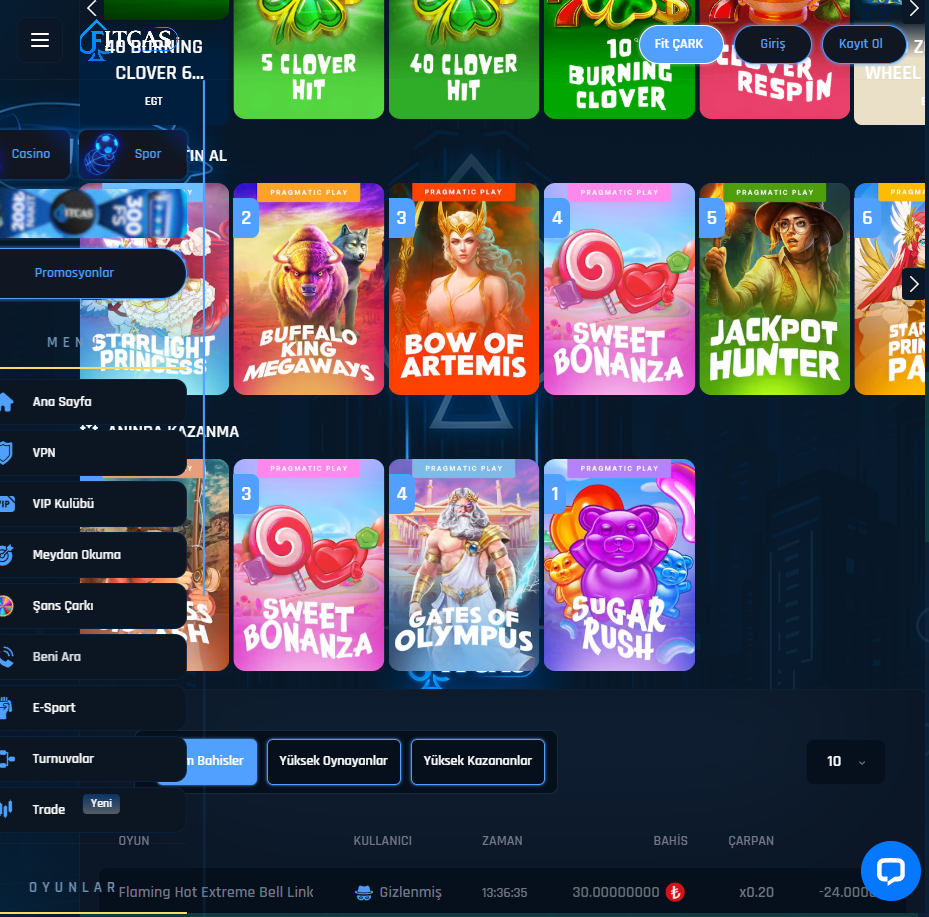Click the Giriş login button
The image size is (929, 917).
(773, 44)
